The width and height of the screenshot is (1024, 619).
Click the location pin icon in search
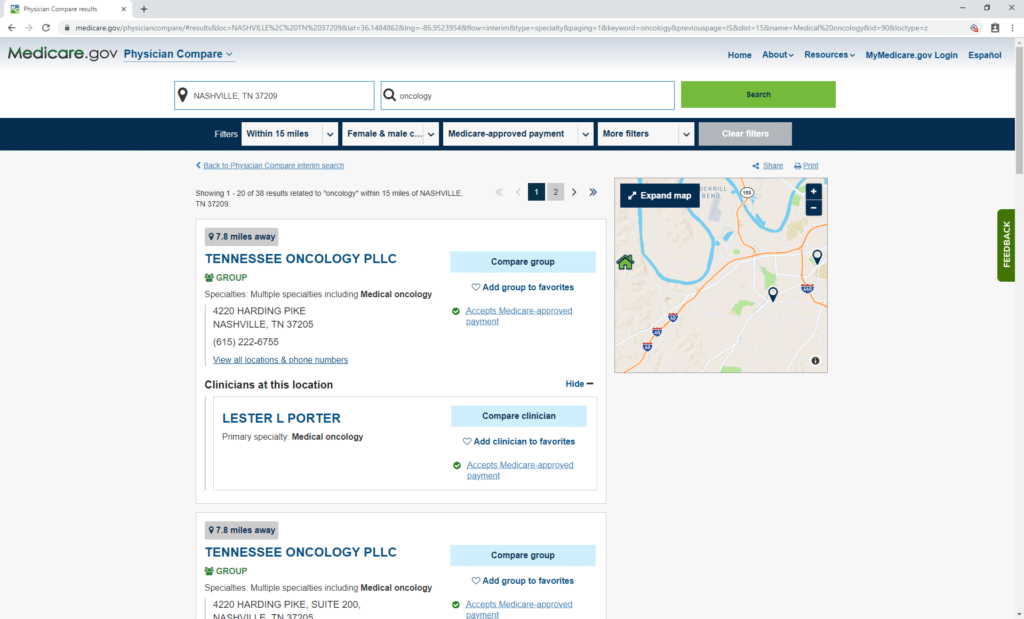tap(183, 95)
